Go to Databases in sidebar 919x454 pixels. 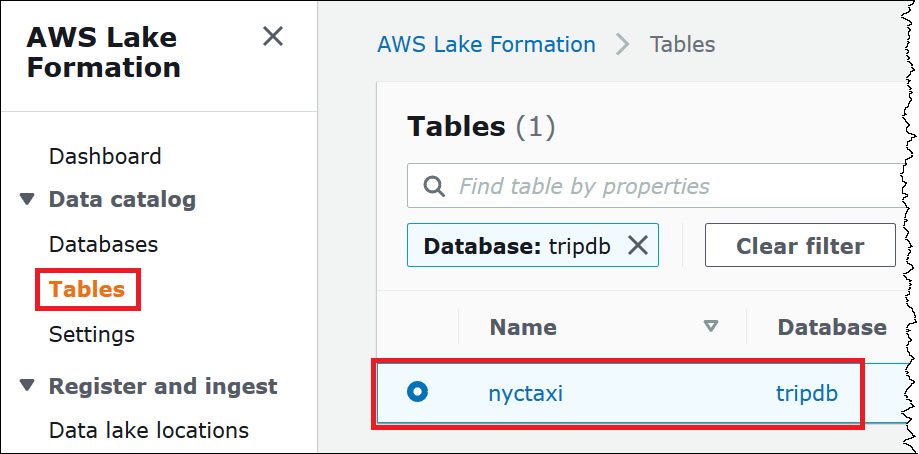[x=103, y=244]
